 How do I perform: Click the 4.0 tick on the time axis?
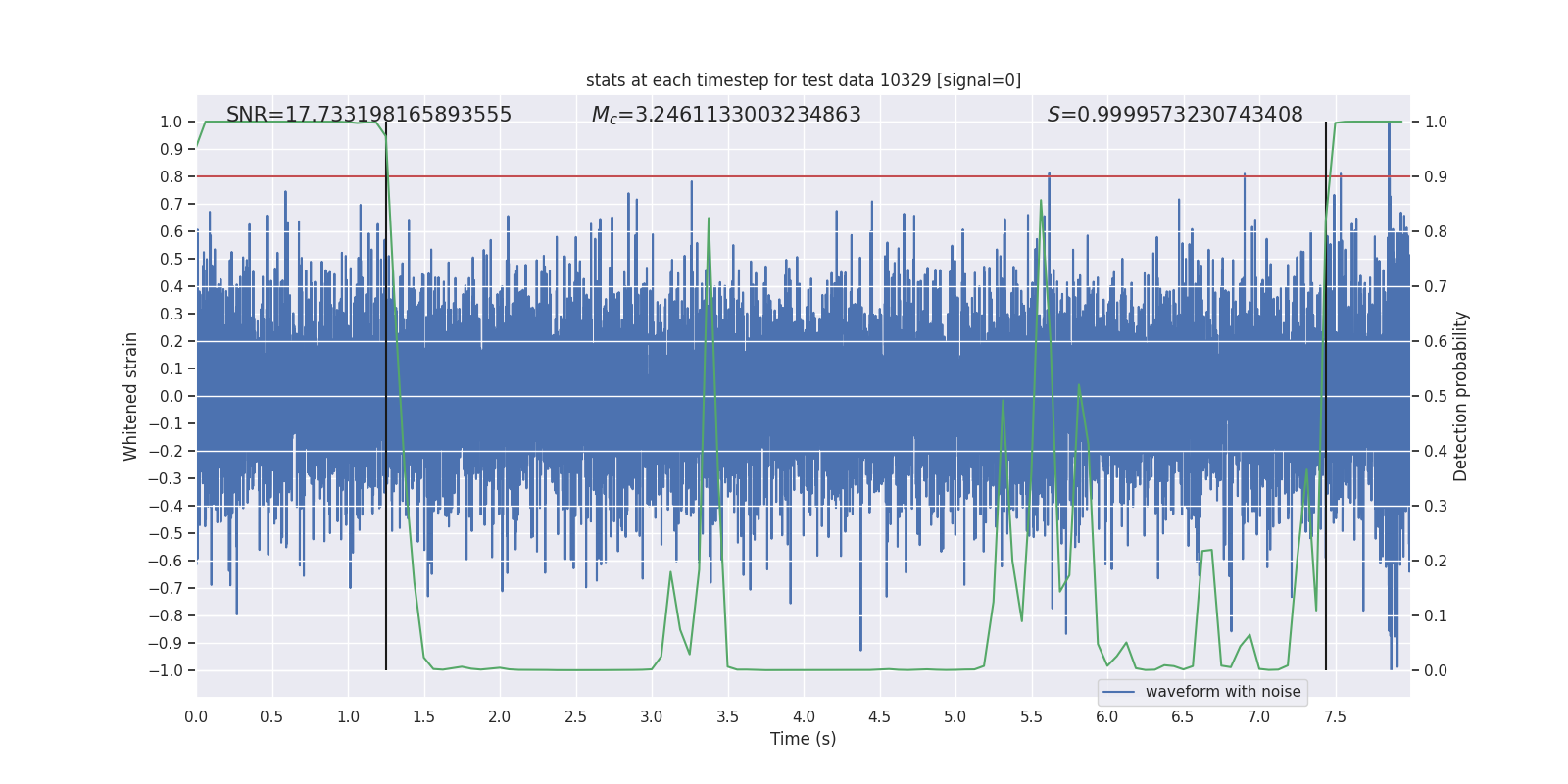coord(804,716)
